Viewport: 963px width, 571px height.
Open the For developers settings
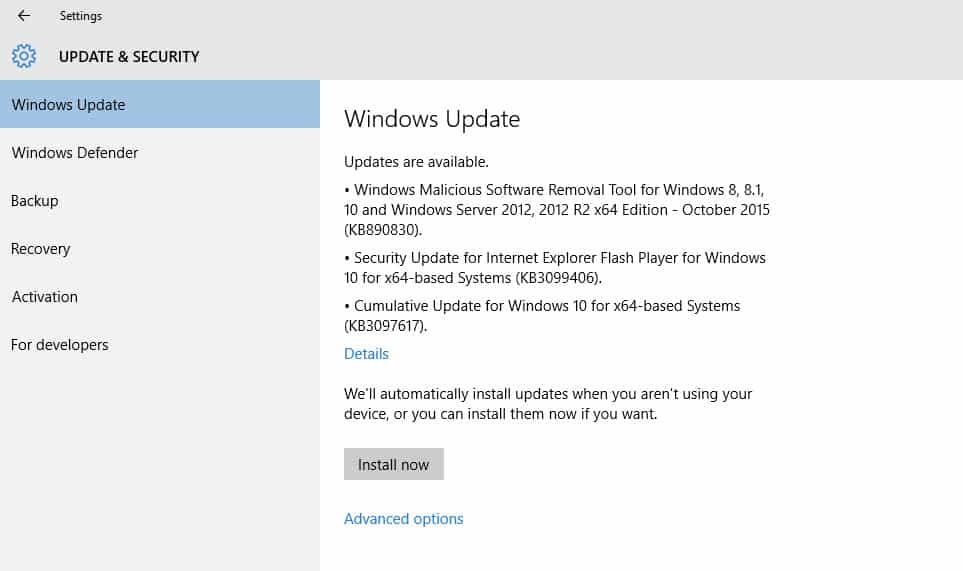(x=60, y=345)
